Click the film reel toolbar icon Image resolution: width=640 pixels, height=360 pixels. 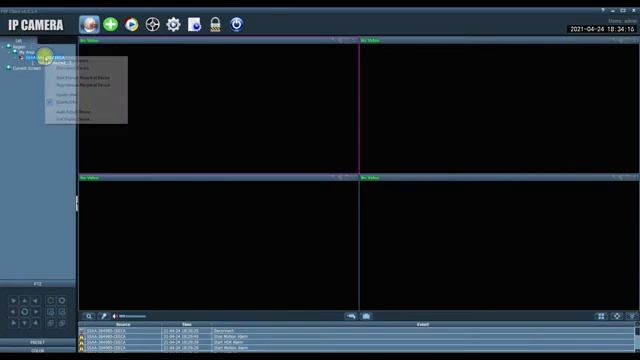pyautogui.click(x=153, y=24)
